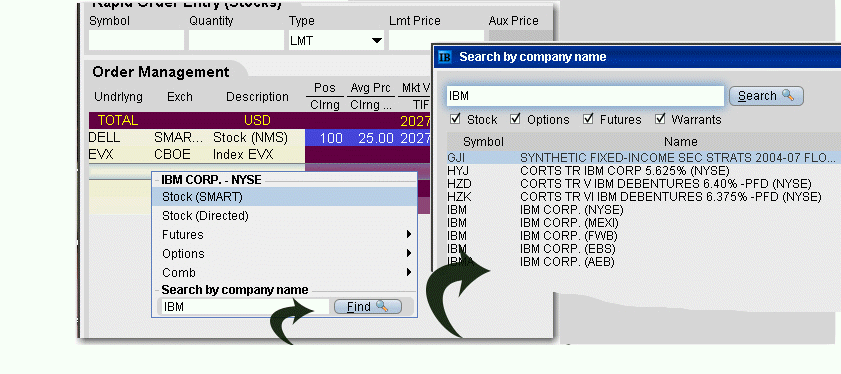Click the Quantity input field
The height and width of the screenshot is (374, 841).
tap(236, 40)
